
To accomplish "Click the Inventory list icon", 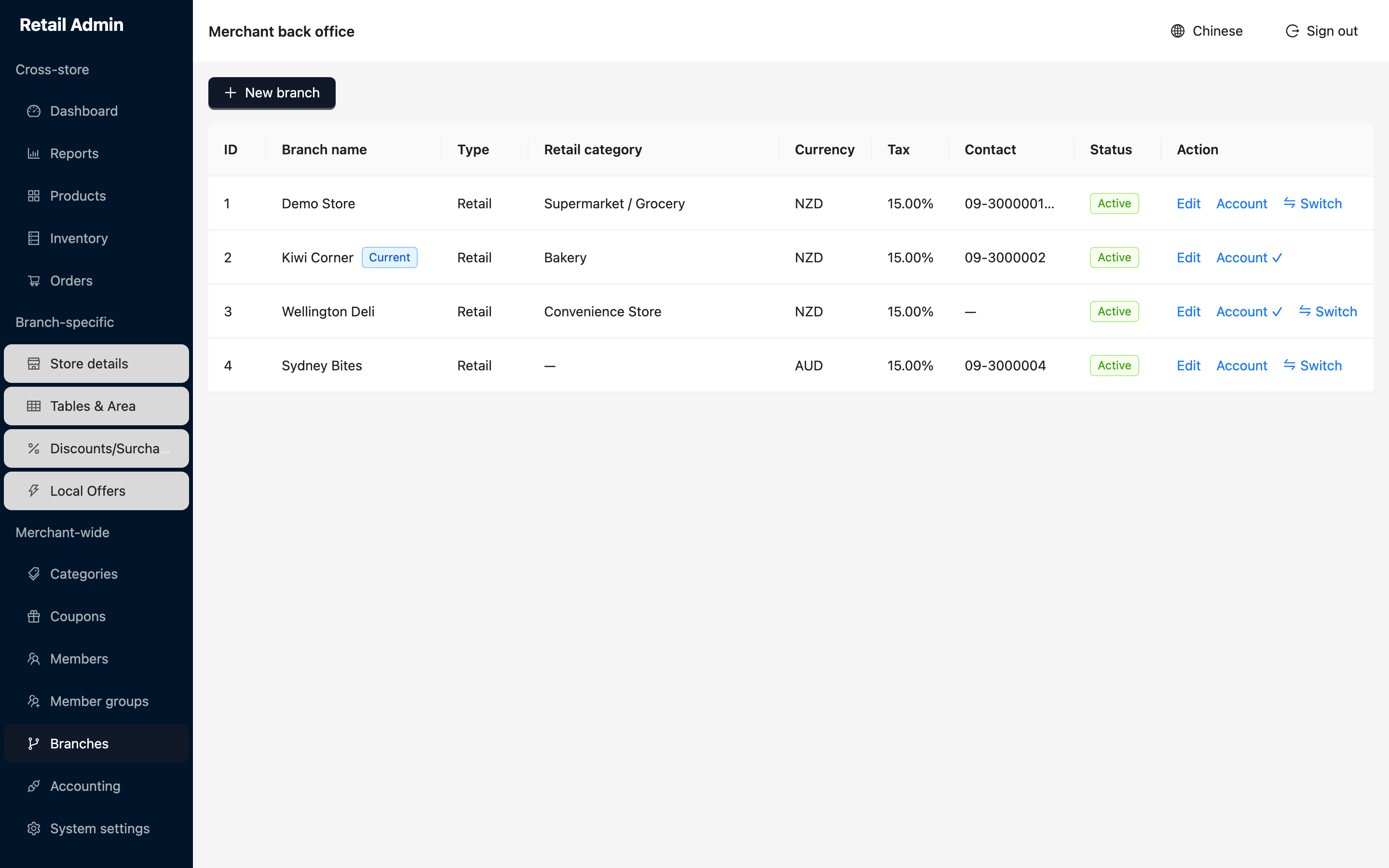I will click(34, 238).
